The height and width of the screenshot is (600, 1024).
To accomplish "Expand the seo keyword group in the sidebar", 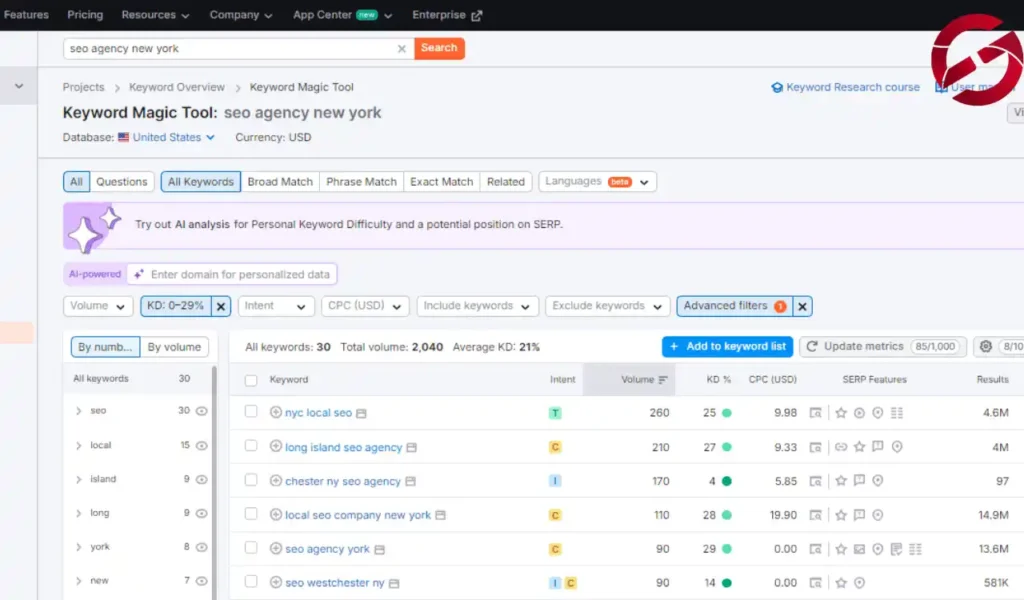I will 79,410.
